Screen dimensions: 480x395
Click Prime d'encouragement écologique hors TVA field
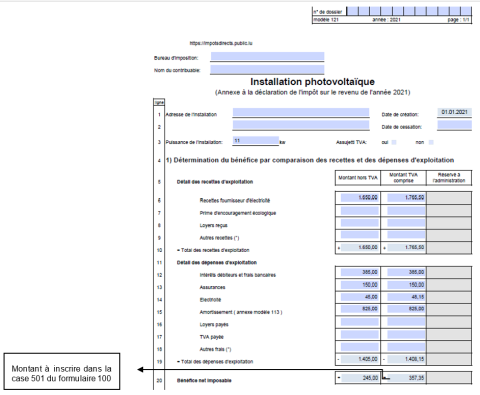click(x=360, y=210)
